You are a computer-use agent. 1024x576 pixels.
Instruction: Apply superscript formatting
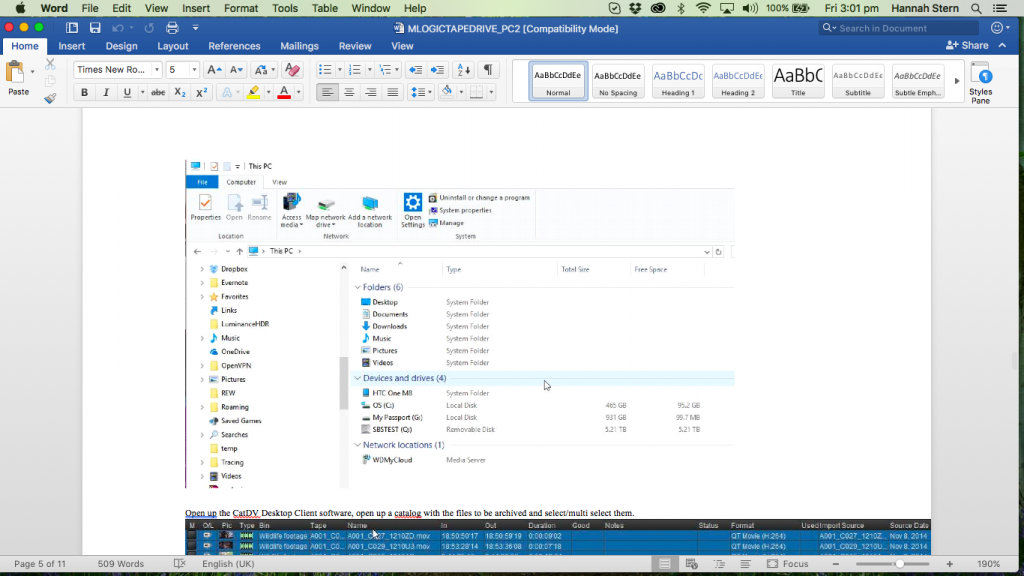(202, 93)
